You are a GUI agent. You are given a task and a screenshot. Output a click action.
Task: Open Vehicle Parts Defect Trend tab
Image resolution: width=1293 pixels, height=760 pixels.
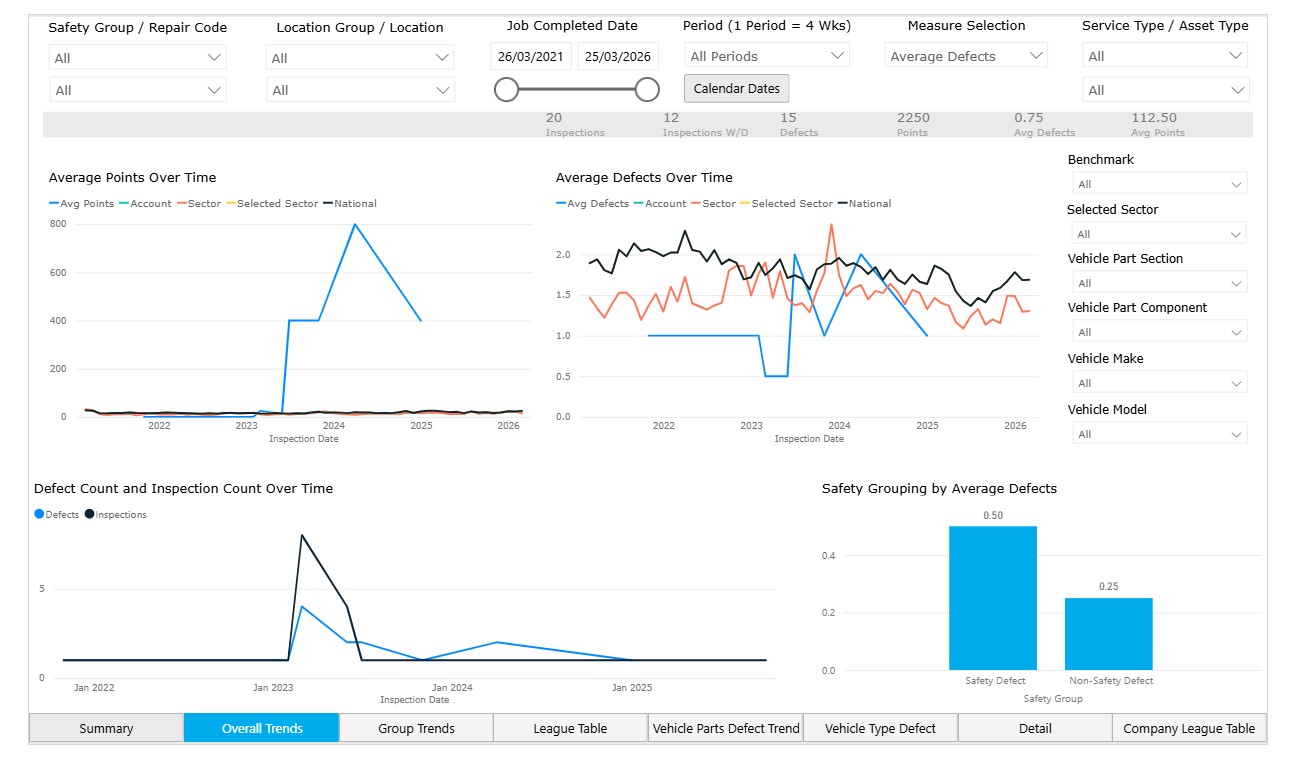pyautogui.click(x=726, y=728)
